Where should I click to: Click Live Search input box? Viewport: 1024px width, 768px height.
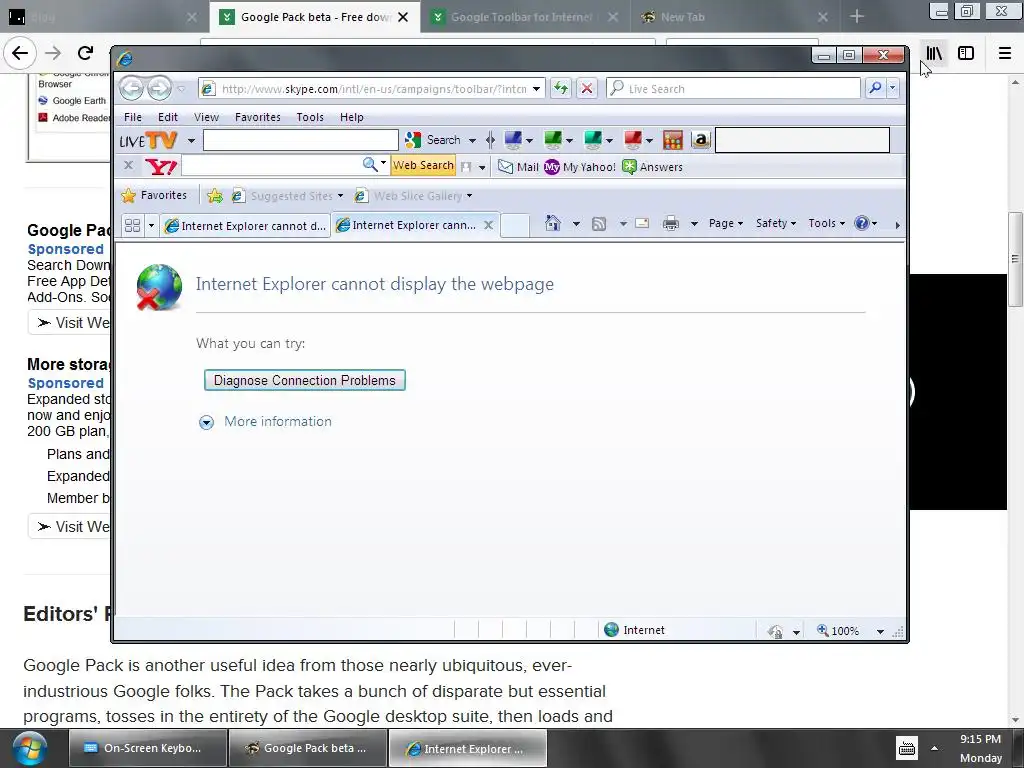pyautogui.click(x=733, y=88)
